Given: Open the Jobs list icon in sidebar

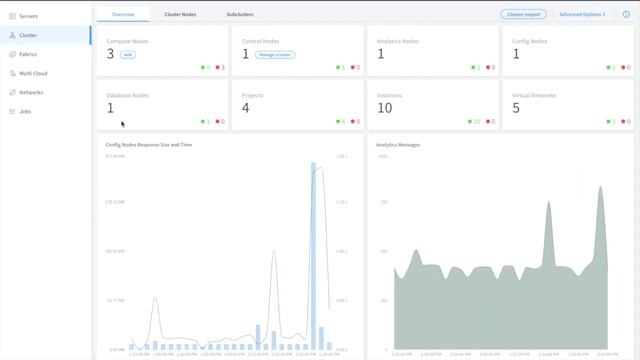Looking at the screenshot, I should point(12,111).
